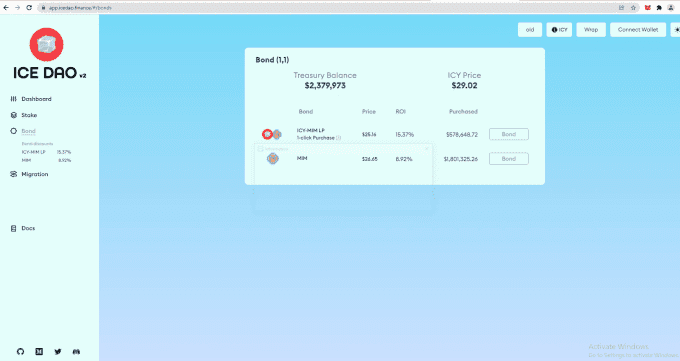Viewport: 680px width, 361px height.
Task: Open the ICY info dropdown button
Action: tap(559, 30)
